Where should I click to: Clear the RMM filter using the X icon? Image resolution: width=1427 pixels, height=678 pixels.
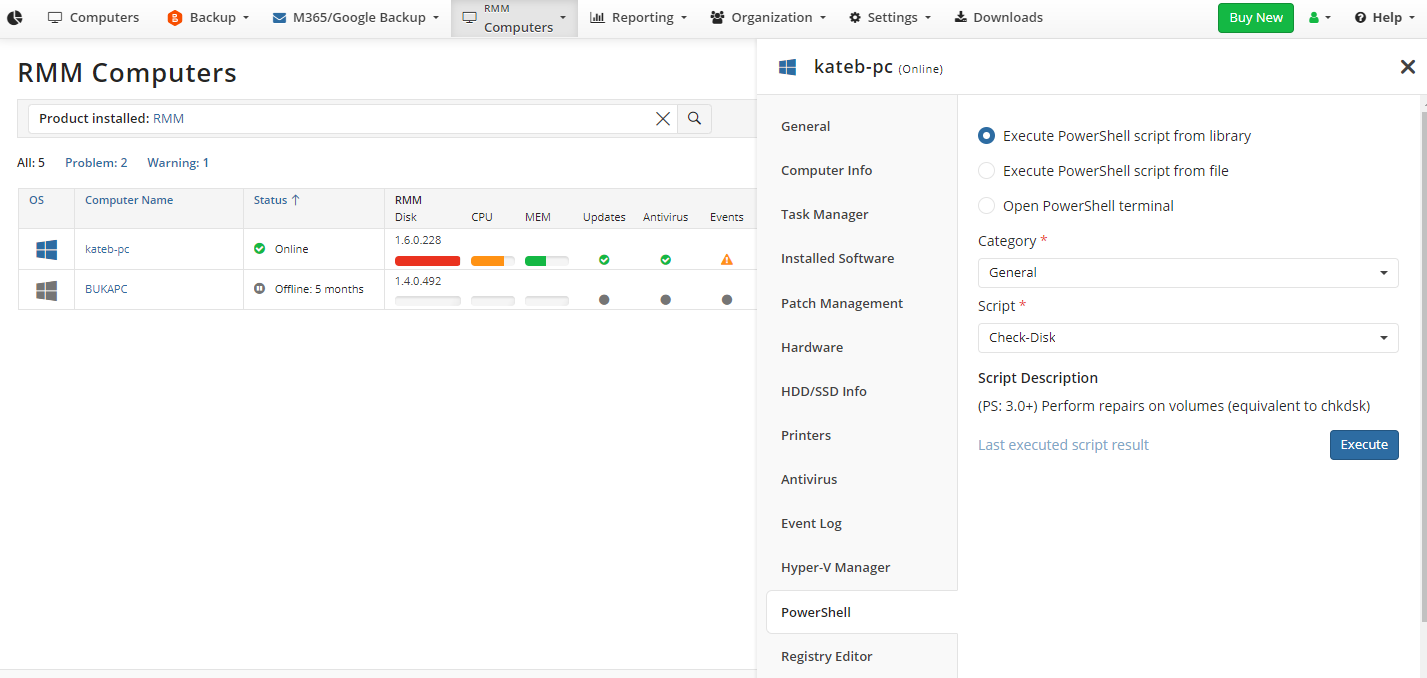pyautogui.click(x=663, y=118)
